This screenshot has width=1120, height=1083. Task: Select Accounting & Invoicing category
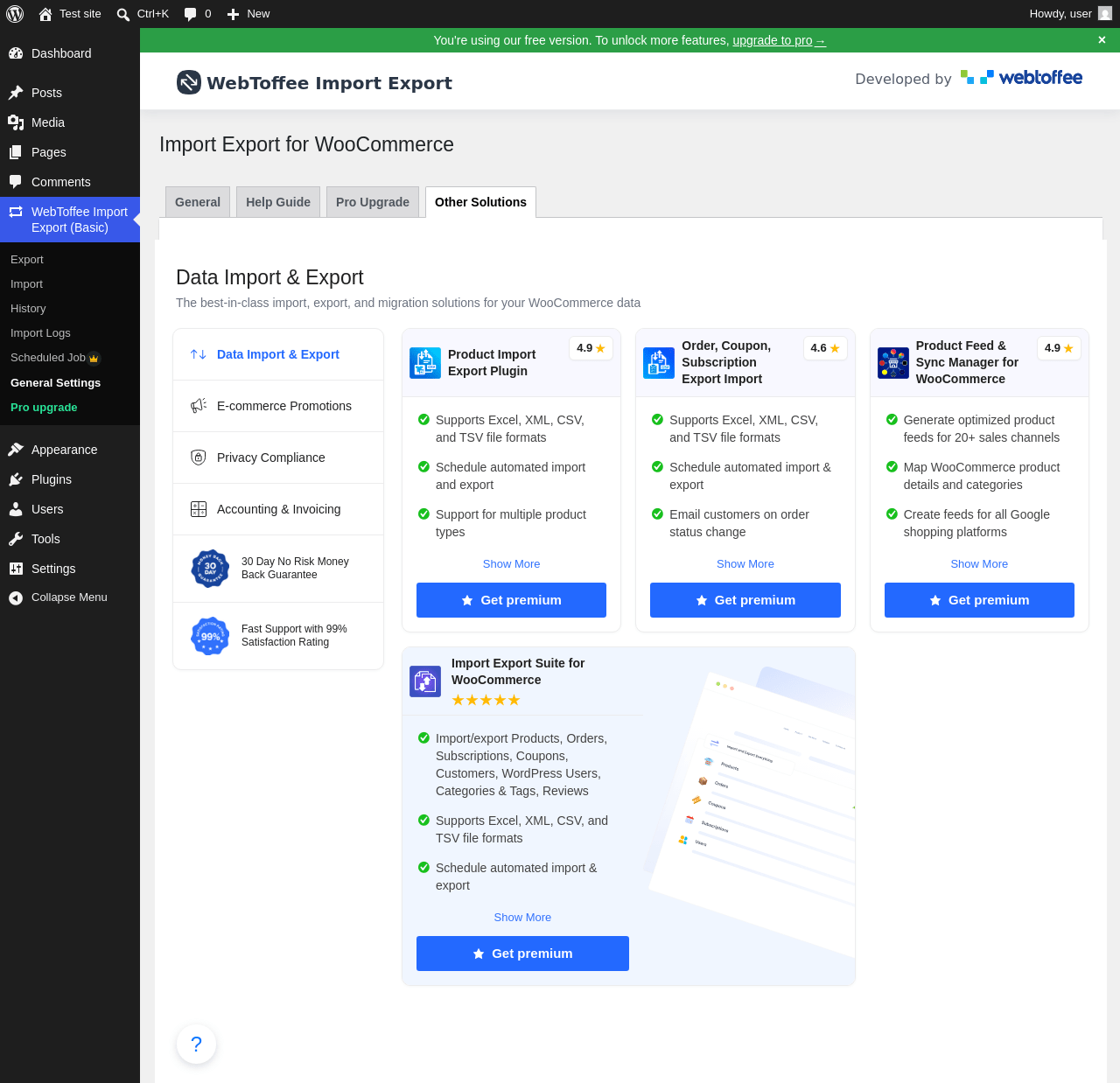[278, 509]
